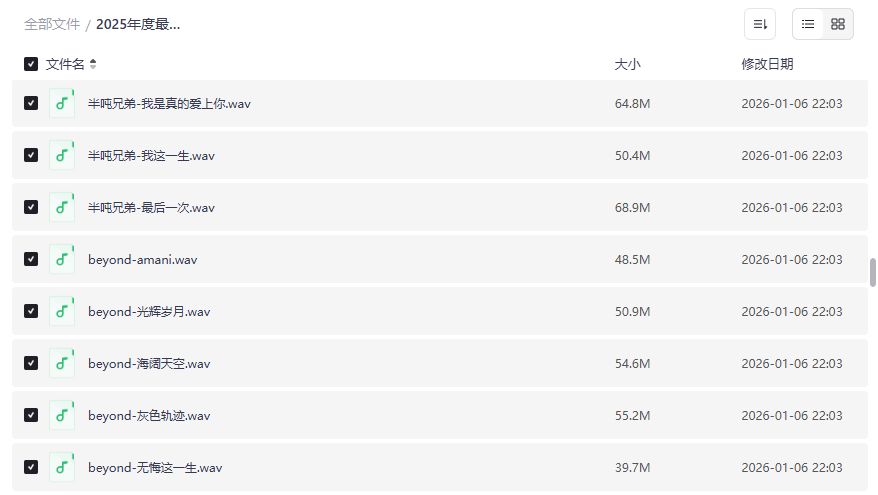The image size is (878, 495).
Task: Open the 2025年度最... breadcrumb folder
Action: point(138,24)
